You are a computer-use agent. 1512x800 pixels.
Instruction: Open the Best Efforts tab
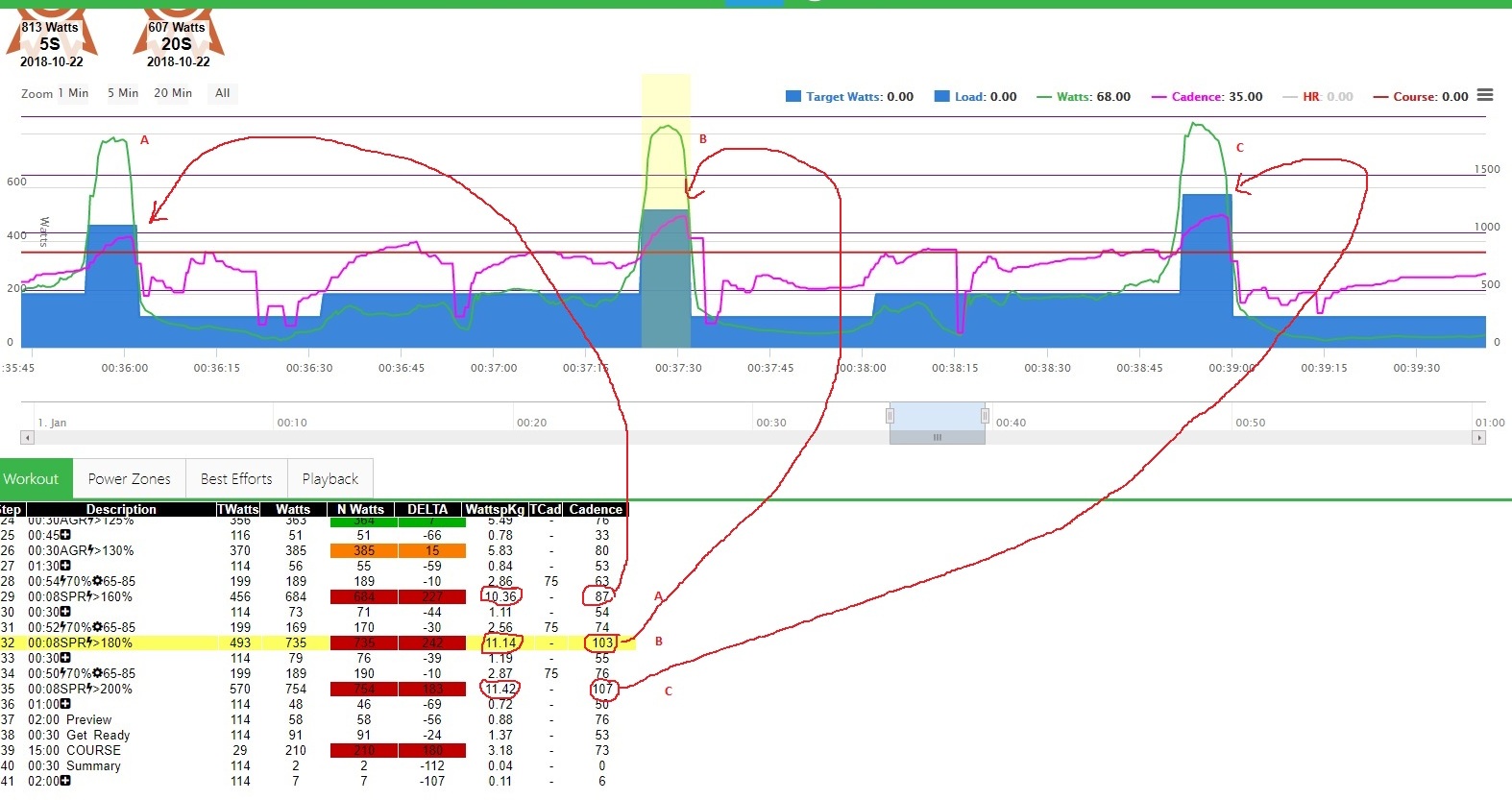236,479
